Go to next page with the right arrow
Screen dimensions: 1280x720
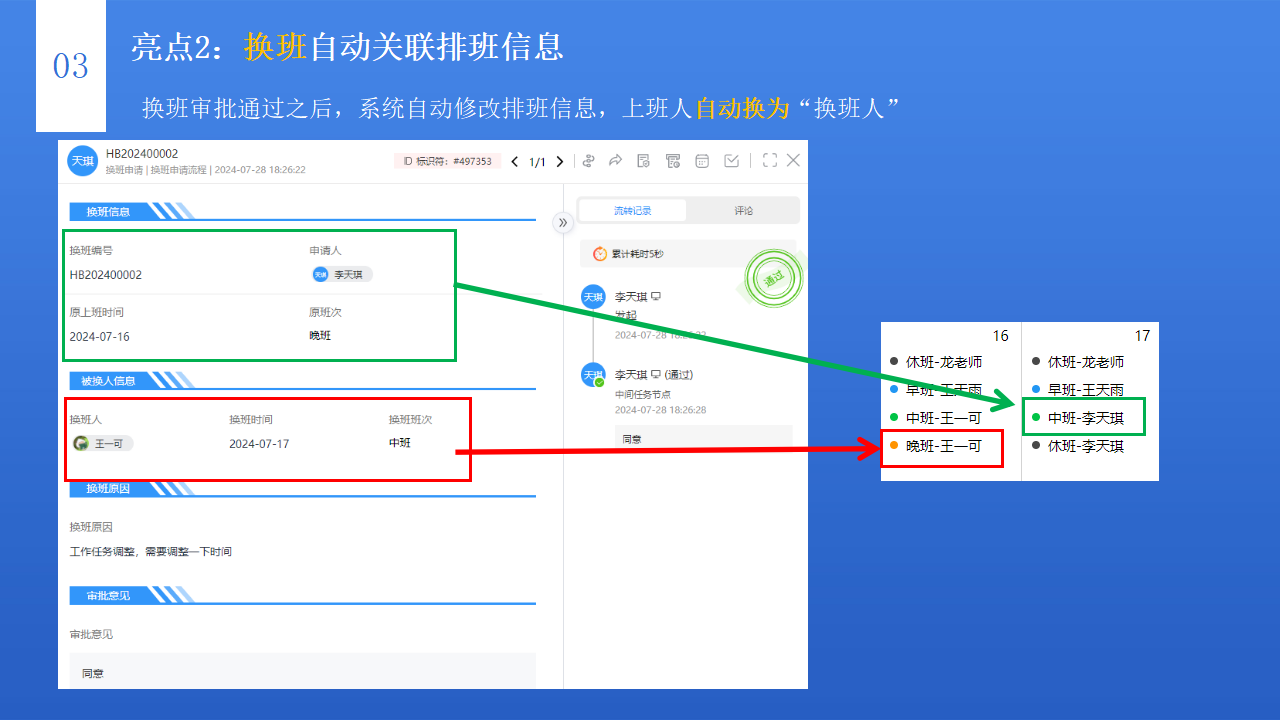pos(559,160)
